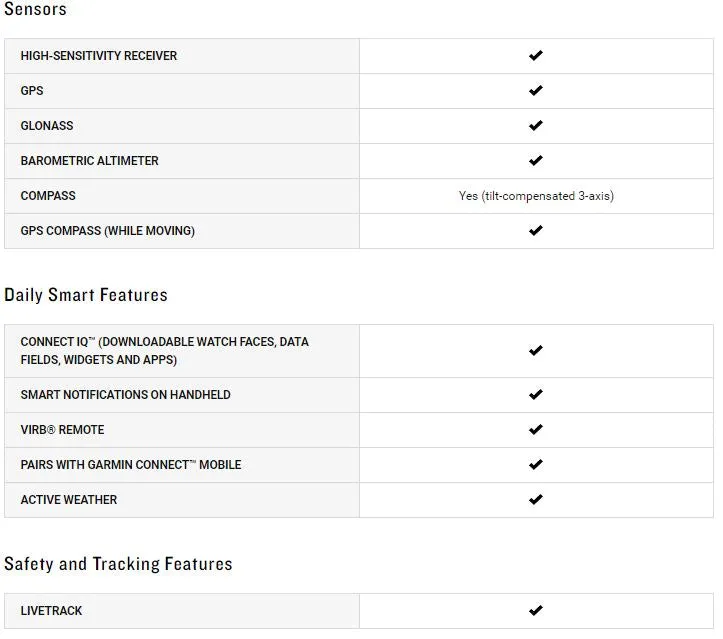Image resolution: width=723 pixels, height=639 pixels.
Task: Click the GPS Compass (While Moving) checkmark
Action: pos(536,230)
